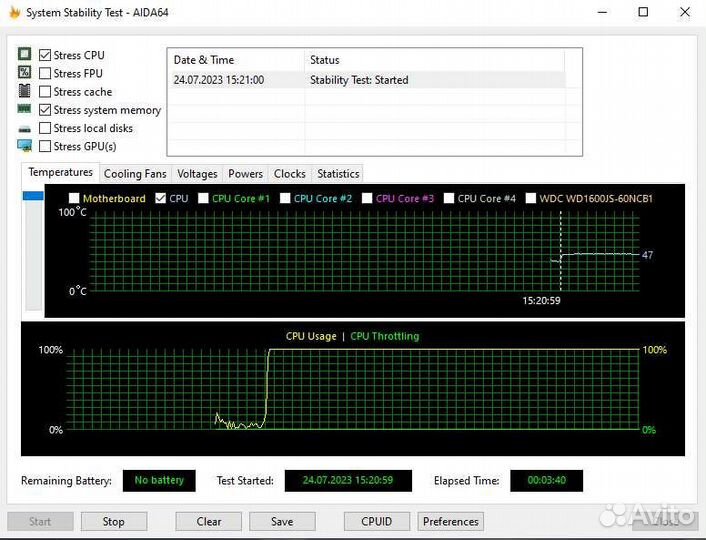This screenshot has width=706, height=540.
Task: Open the CPUID panel
Action: (x=377, y=522)
